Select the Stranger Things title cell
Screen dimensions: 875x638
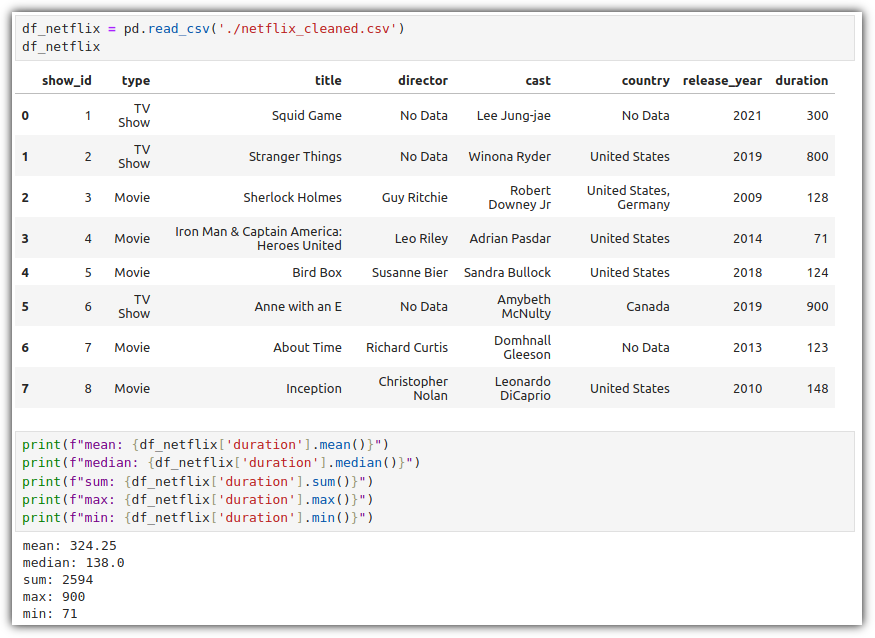tap(295, 156)
